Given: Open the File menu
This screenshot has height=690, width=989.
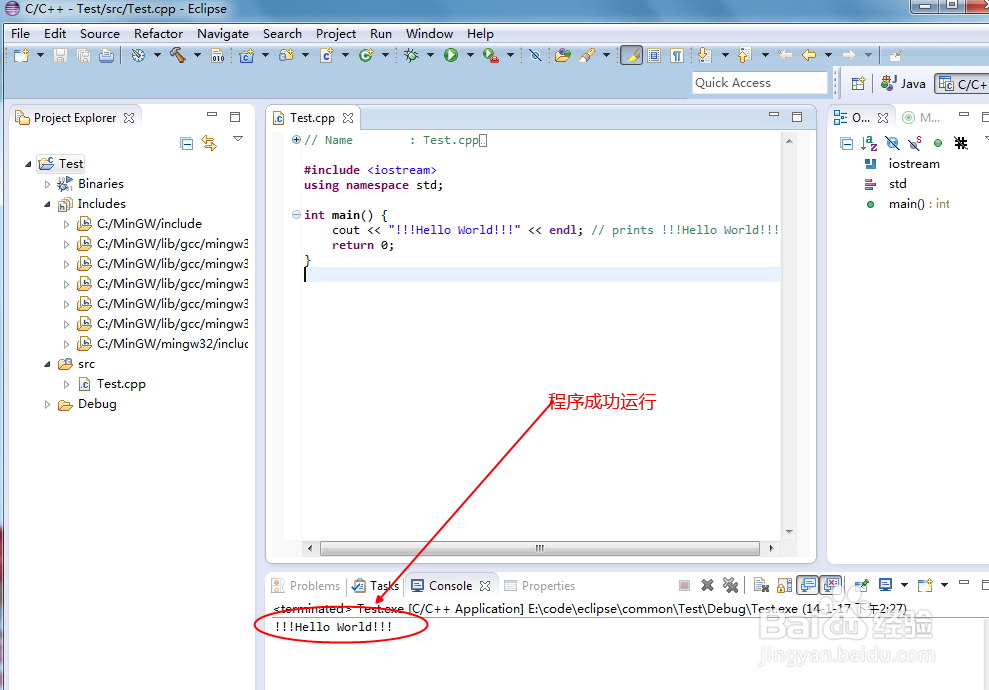Looking at the screenshot, I should point(20,33).
